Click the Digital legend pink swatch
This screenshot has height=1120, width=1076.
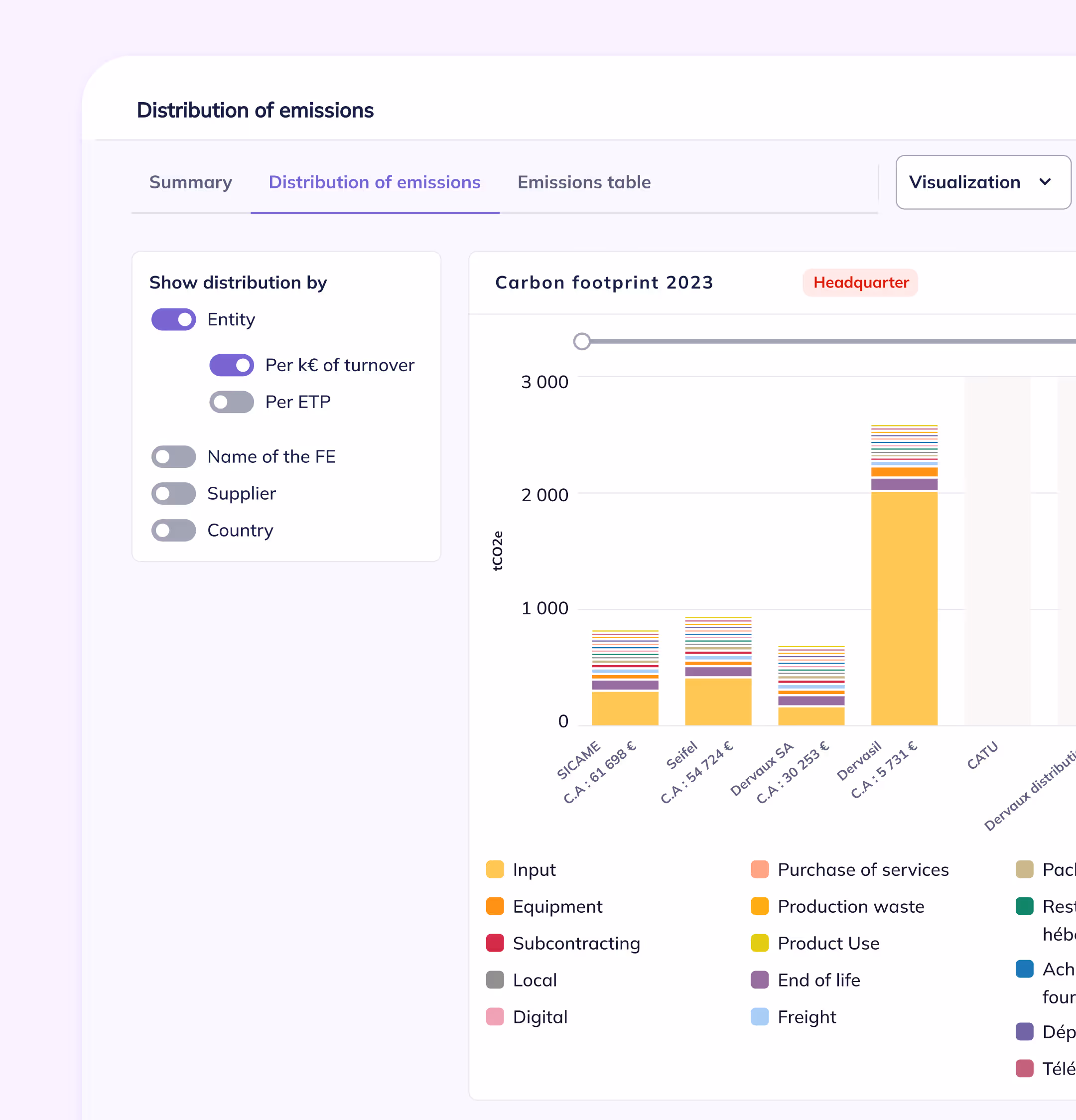click(495, 1016)
